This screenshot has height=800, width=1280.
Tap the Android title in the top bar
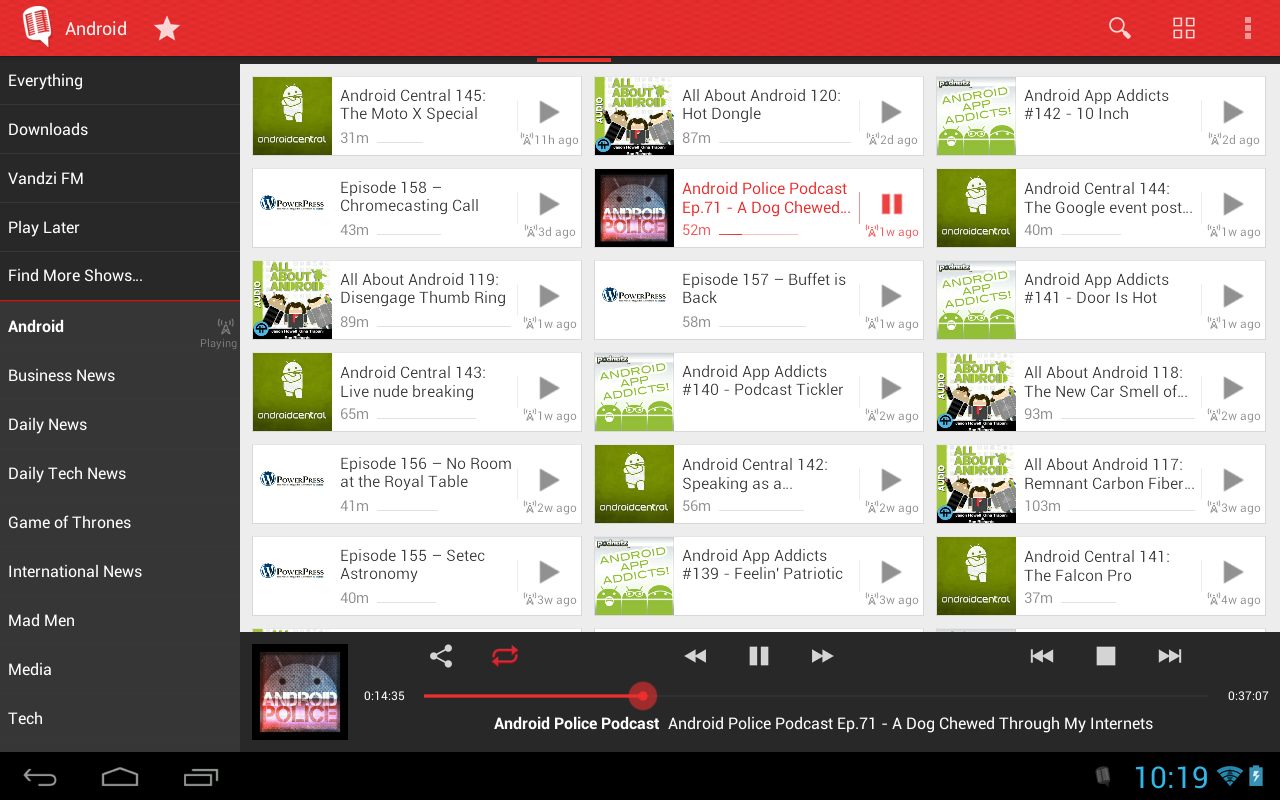96,29
